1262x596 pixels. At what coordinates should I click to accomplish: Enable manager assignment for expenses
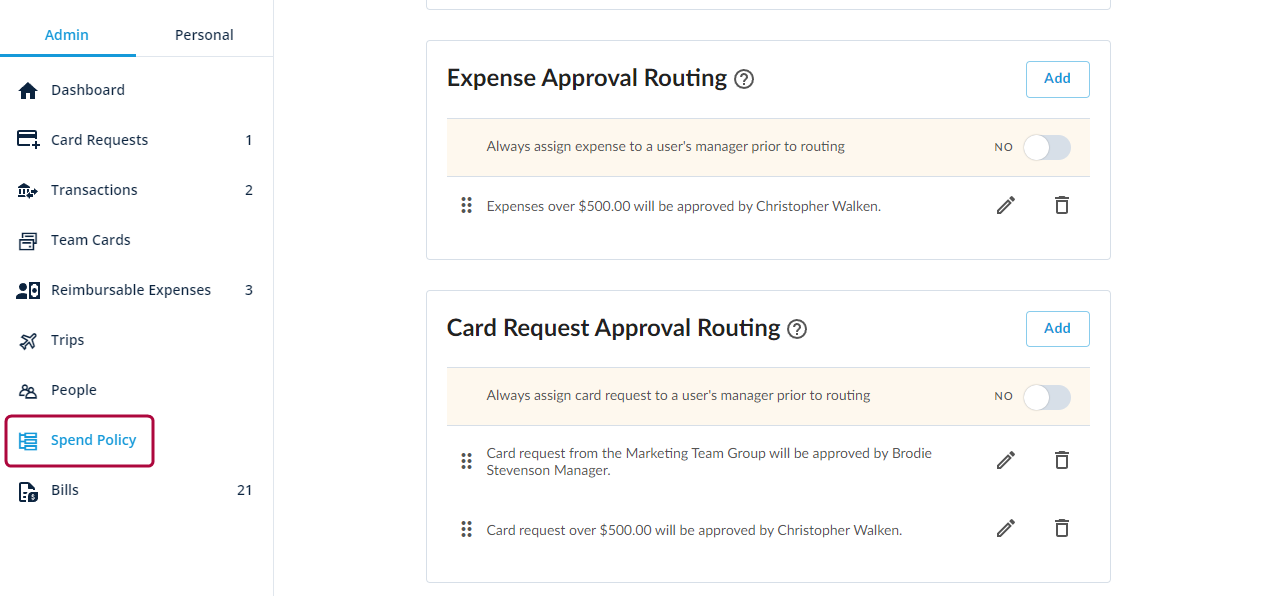(x=1047, y=146)
